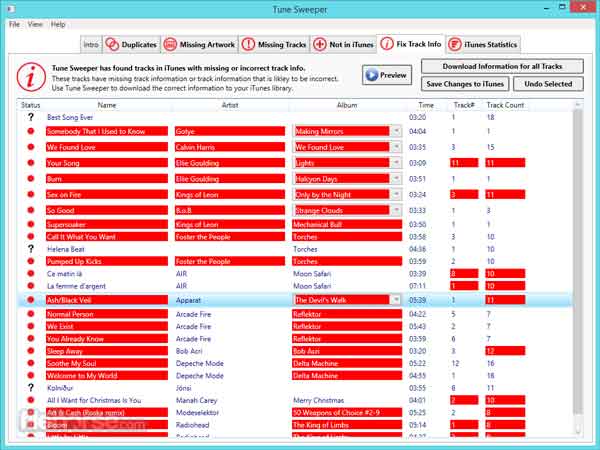Switch to the iTunes Statistics tab
Image resolution: width=600 pixels, height=450 pixels.
[483, 44]
